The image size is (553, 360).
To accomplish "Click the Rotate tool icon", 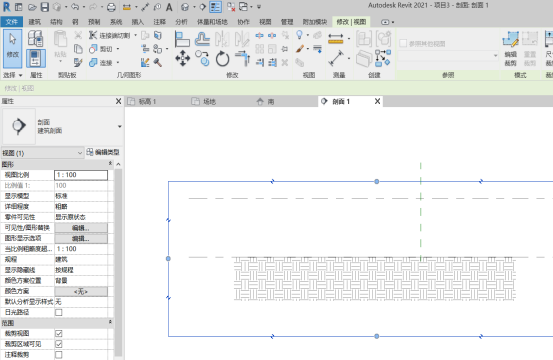I will pos(223,59).
